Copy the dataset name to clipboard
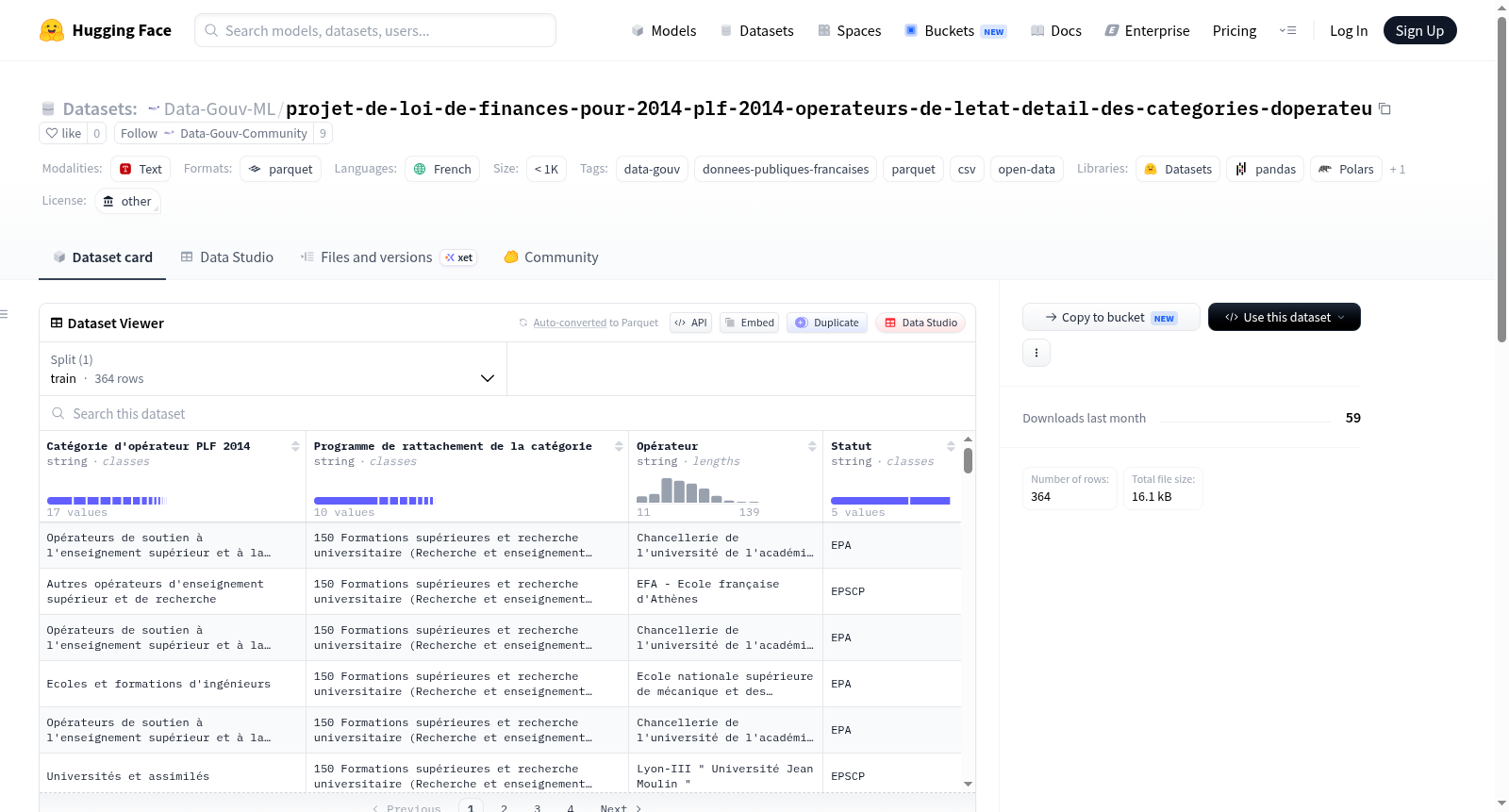 [1385, 108]
